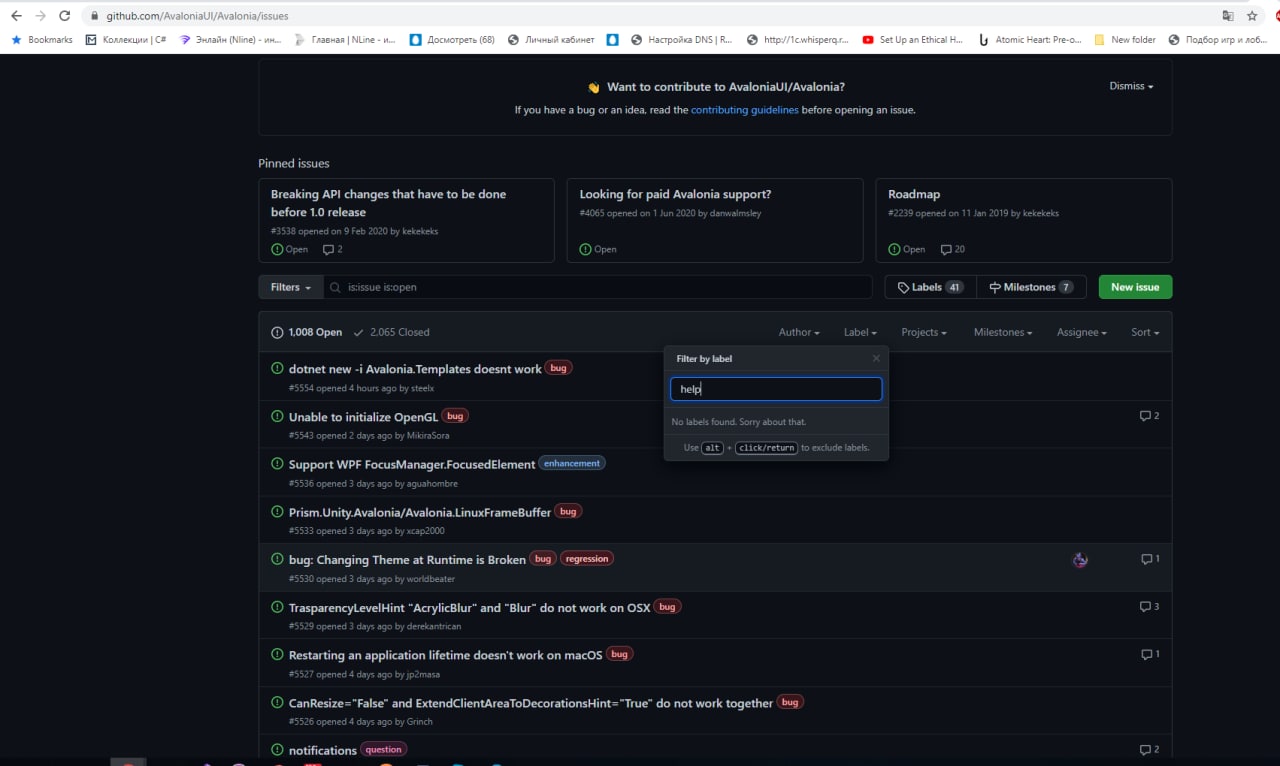Open the pinned Roadmap issue

tap(914, 194)
